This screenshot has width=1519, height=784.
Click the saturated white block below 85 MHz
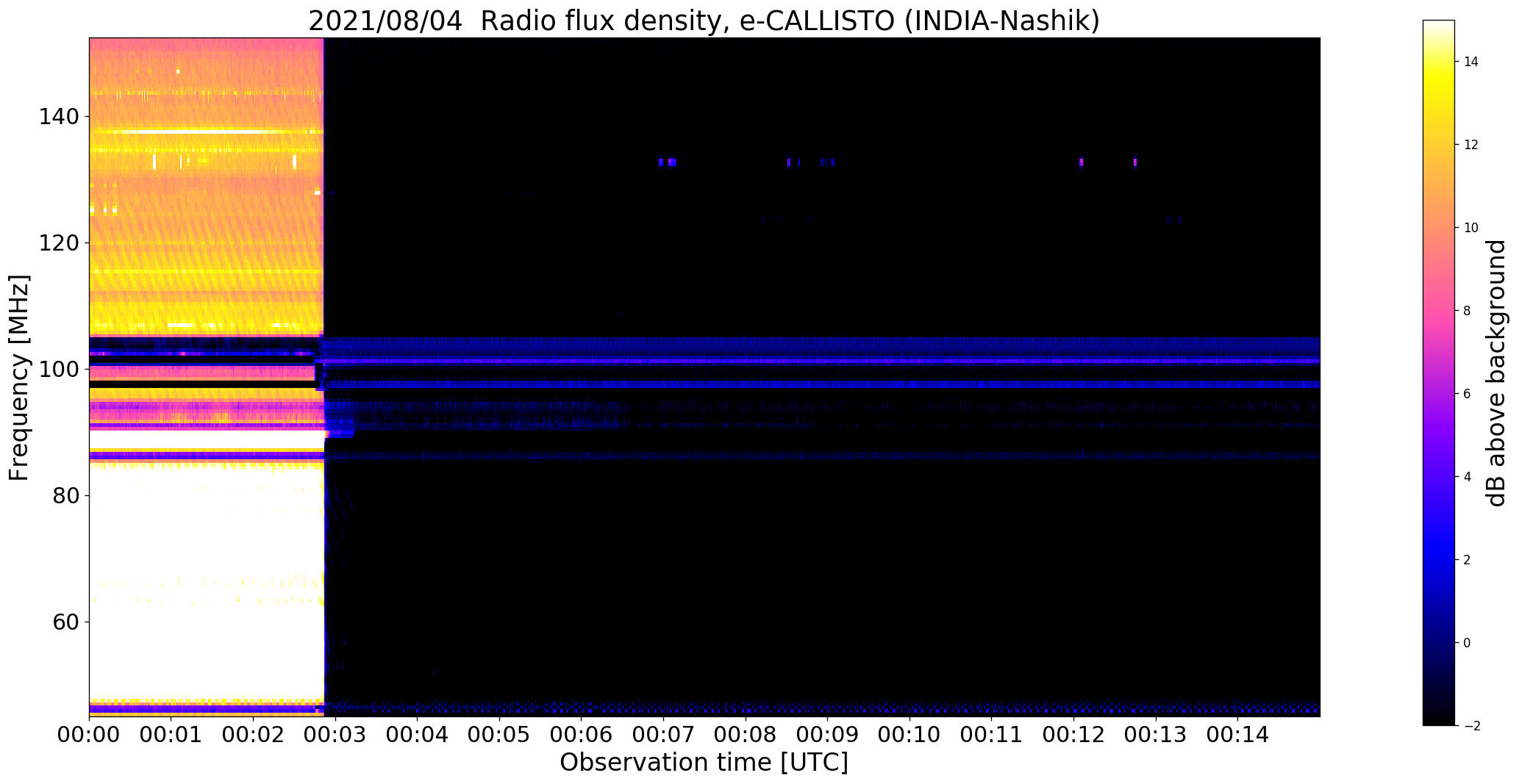207,584
